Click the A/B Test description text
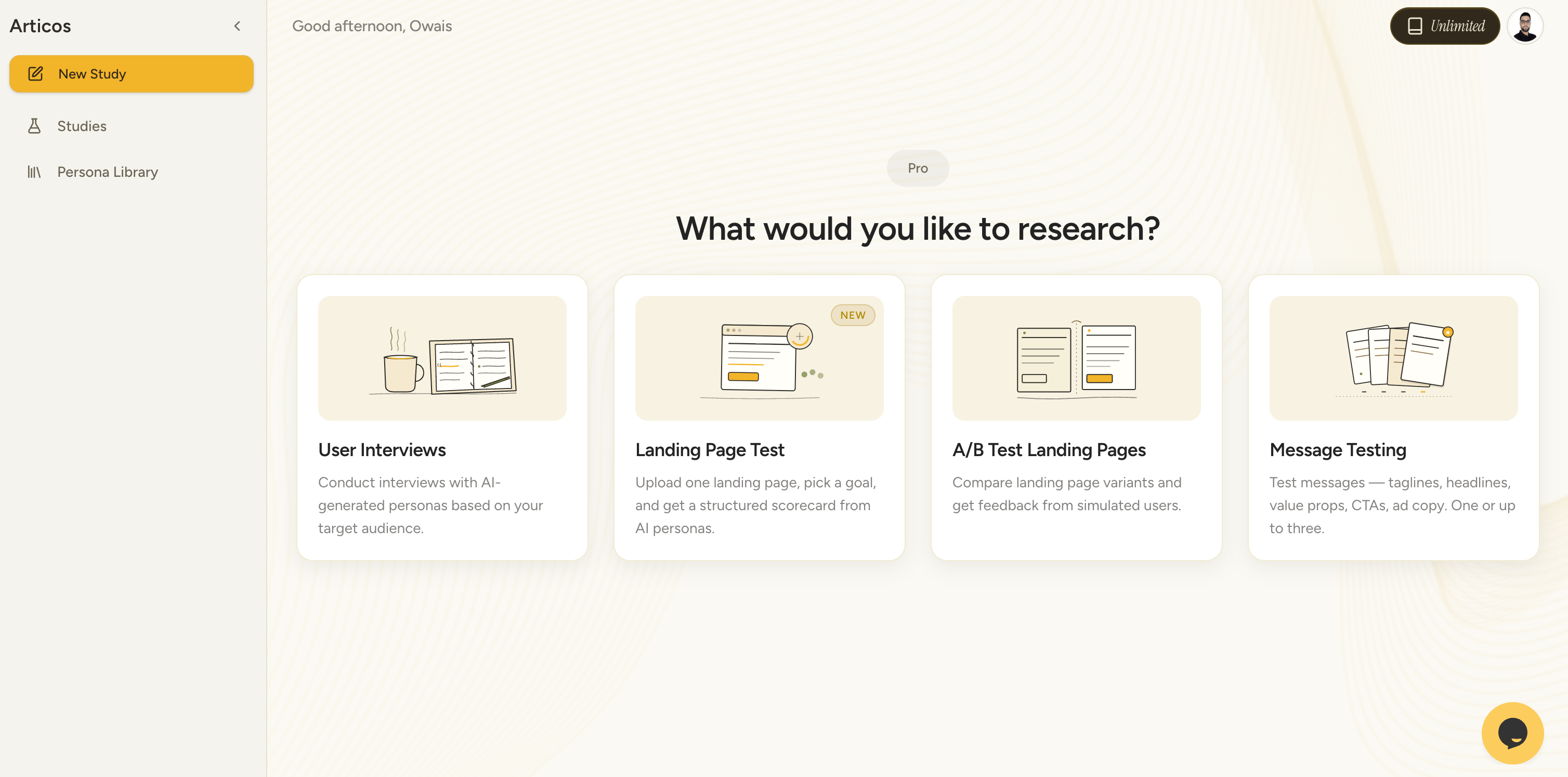 [x=1066, y=494]
